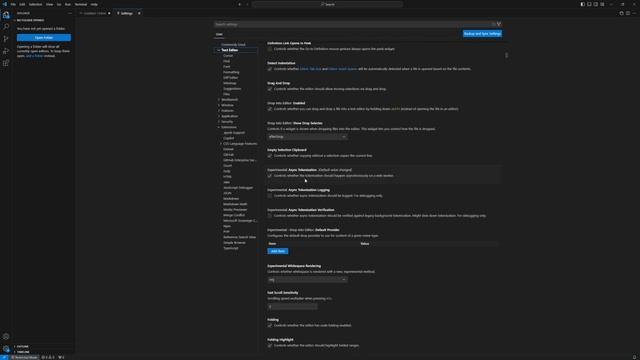Click the Editor Tab Size link

click(x=310, y=69)
